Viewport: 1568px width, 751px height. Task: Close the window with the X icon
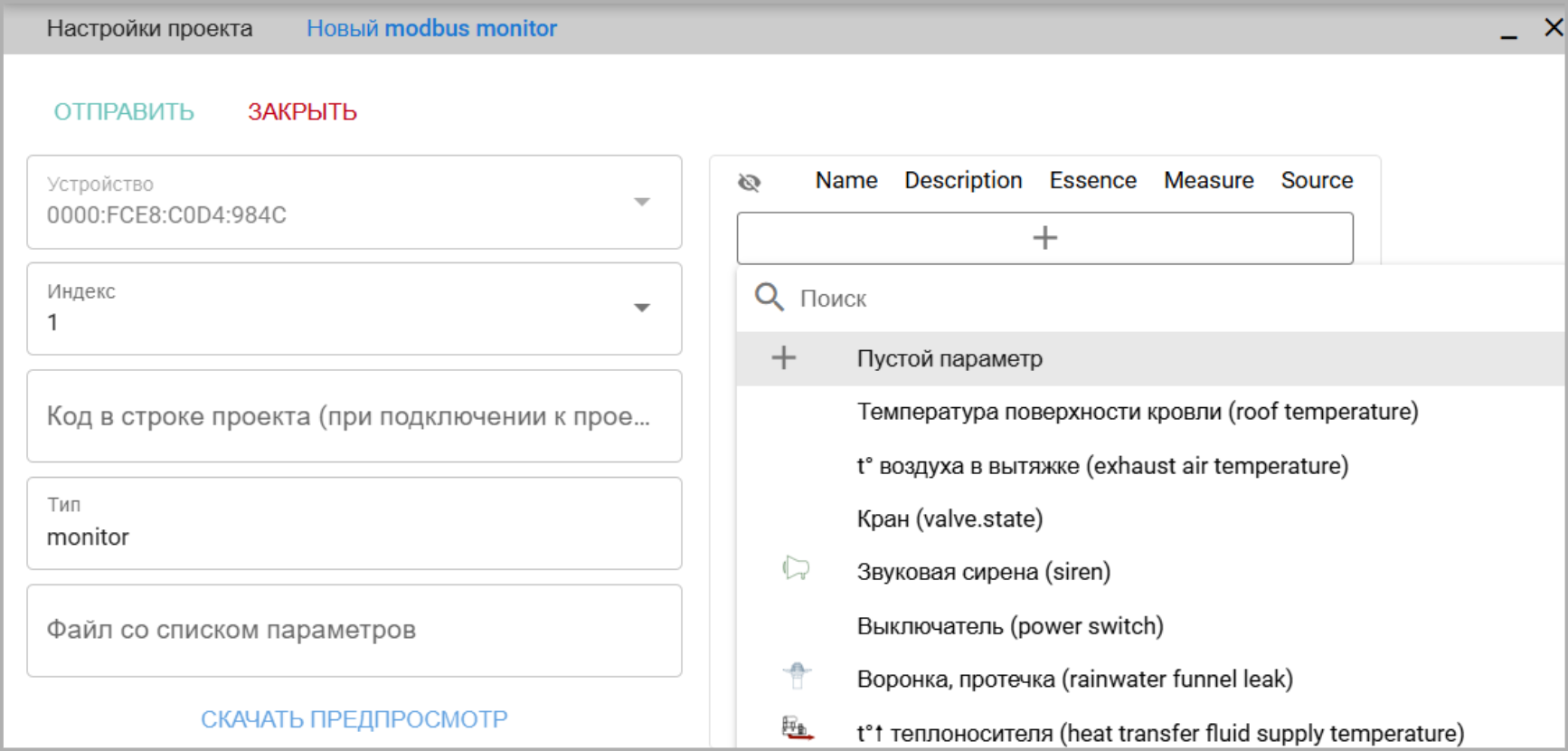point(1553,28)
